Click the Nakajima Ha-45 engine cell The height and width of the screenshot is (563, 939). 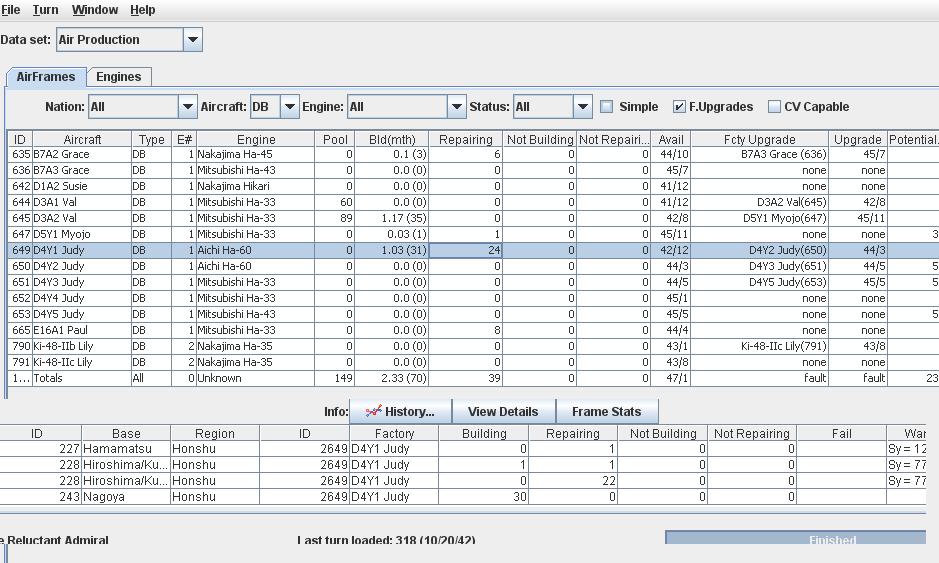(256, 154)
